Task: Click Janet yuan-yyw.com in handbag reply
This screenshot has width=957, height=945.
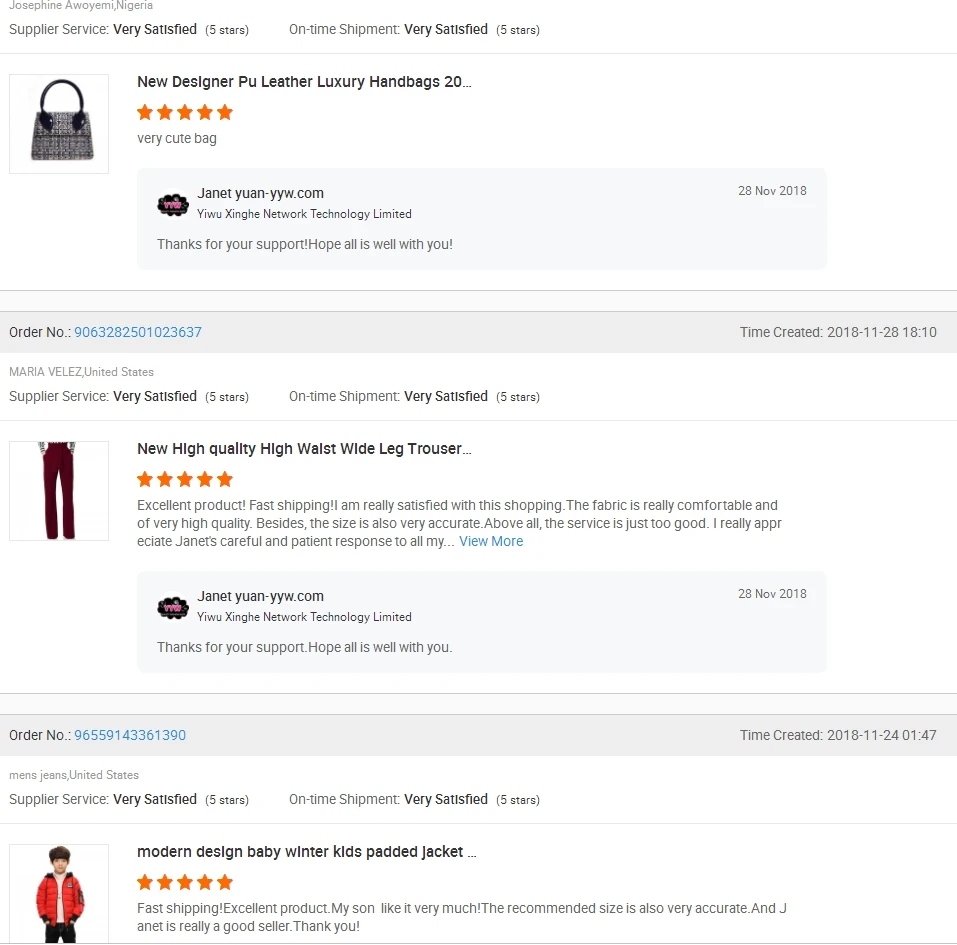Action: point(260,193)
